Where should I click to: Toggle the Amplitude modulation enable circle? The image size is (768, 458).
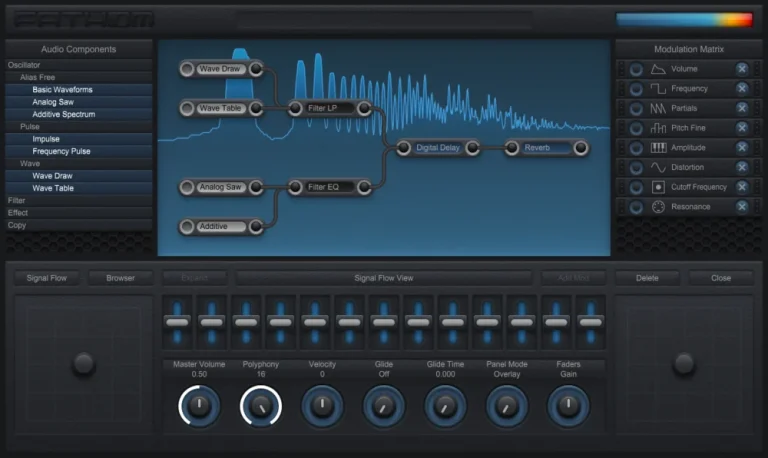click(636, 147)
